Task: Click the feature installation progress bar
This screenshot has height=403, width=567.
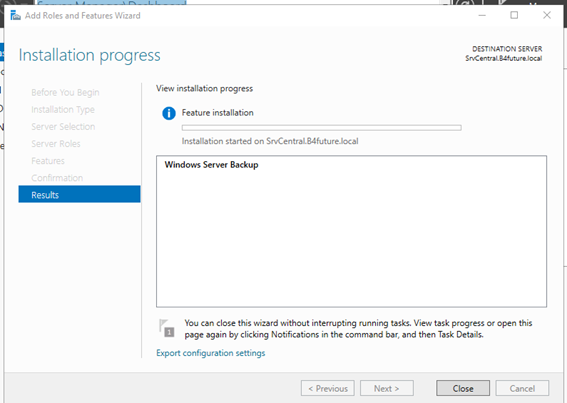Action: (x=321, y=127)
